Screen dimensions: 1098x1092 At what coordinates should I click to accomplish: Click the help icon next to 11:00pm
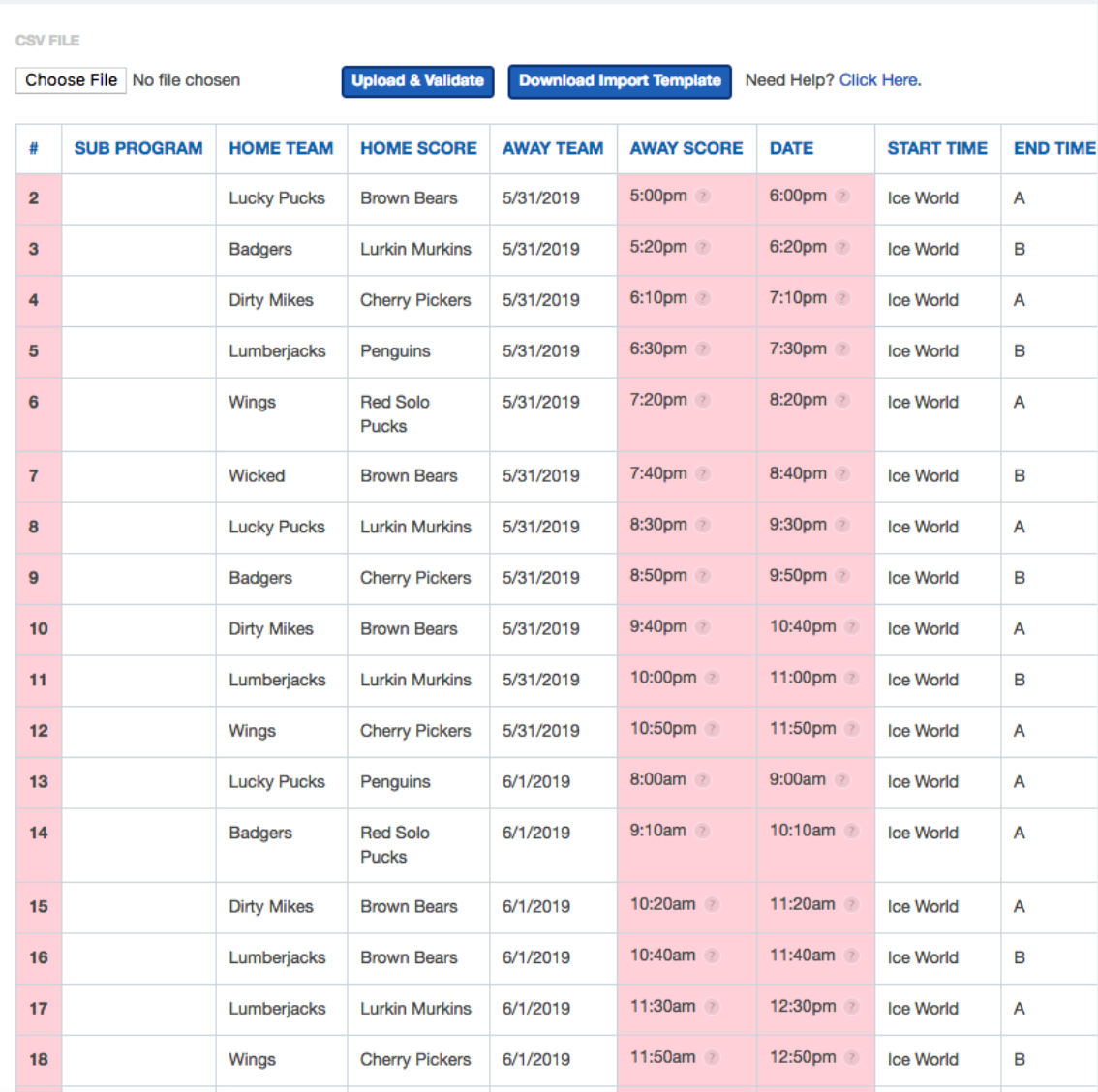click(x=851, y=679)
